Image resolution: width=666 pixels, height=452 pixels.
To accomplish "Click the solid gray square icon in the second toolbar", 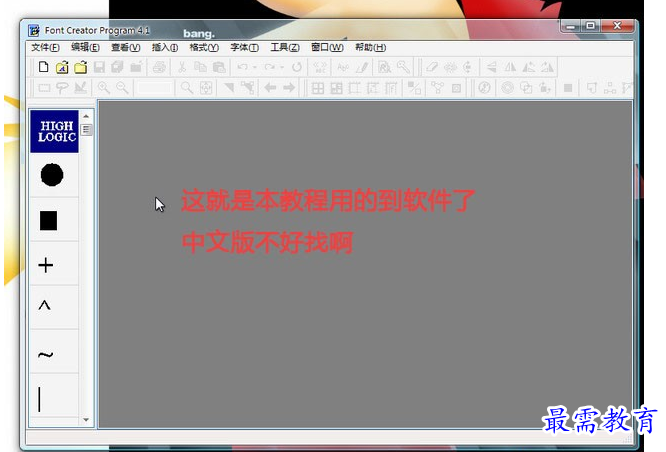I will [x=568, y=88].
